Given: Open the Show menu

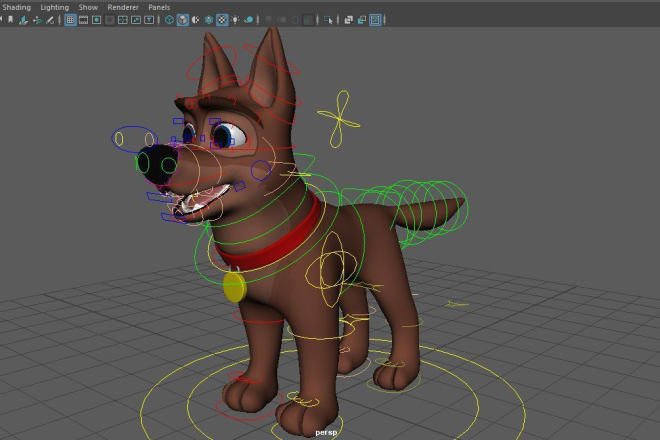Looking at the screenshot, I should pos(89,6).
